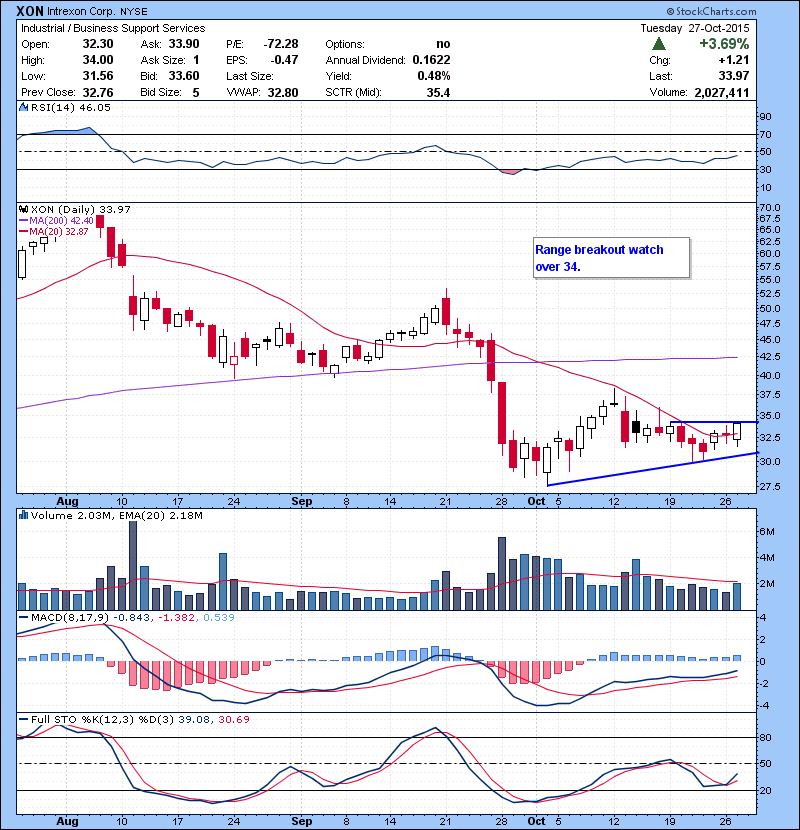Select the MA(200) 42.40 legend entry
The image size is (800, 830).
(x=57, y=220)
